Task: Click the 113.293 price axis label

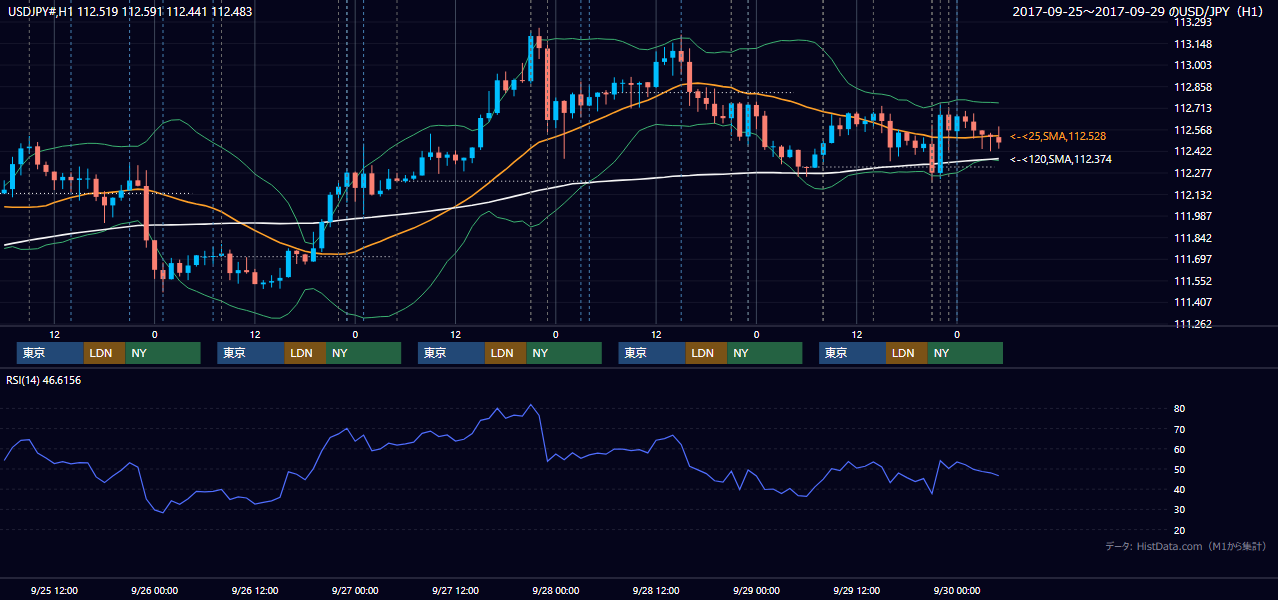Action: pos(1192,22)
